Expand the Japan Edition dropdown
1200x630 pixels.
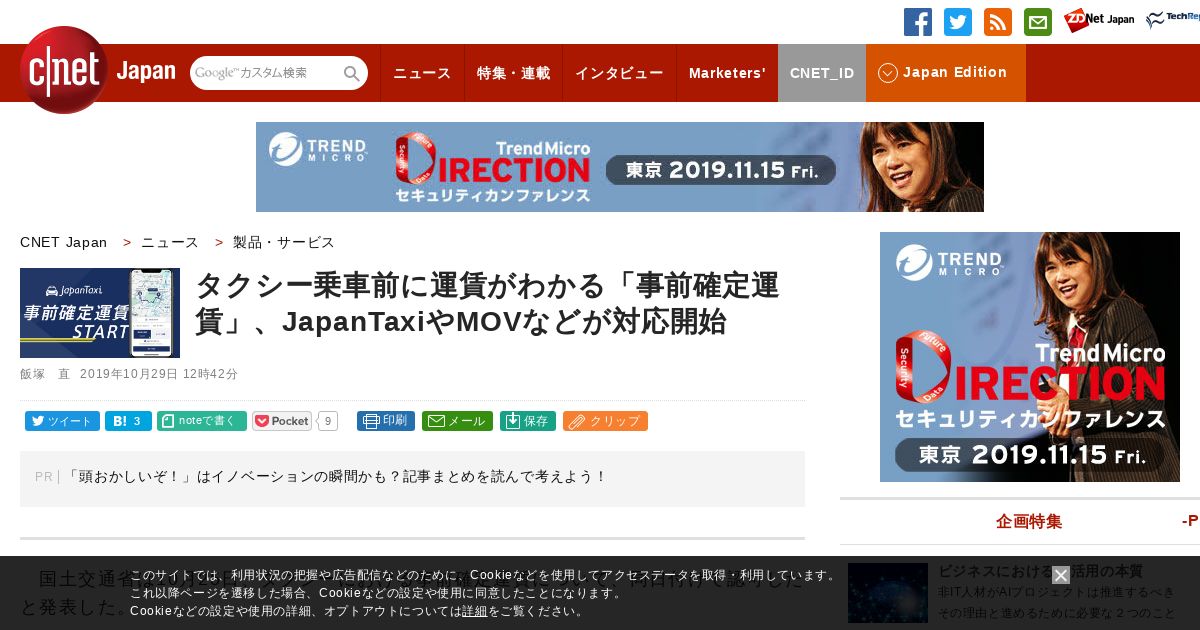946,73
